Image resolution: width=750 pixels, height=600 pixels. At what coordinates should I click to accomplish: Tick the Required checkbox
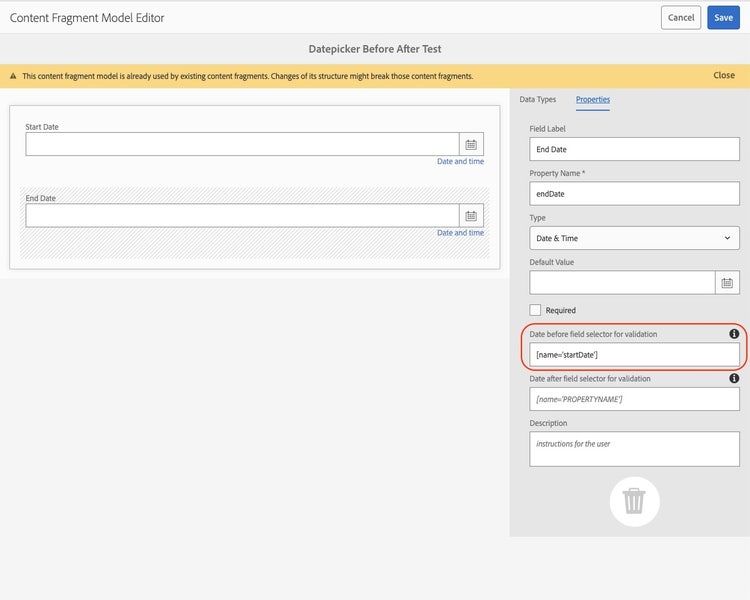tap(535, 310)
